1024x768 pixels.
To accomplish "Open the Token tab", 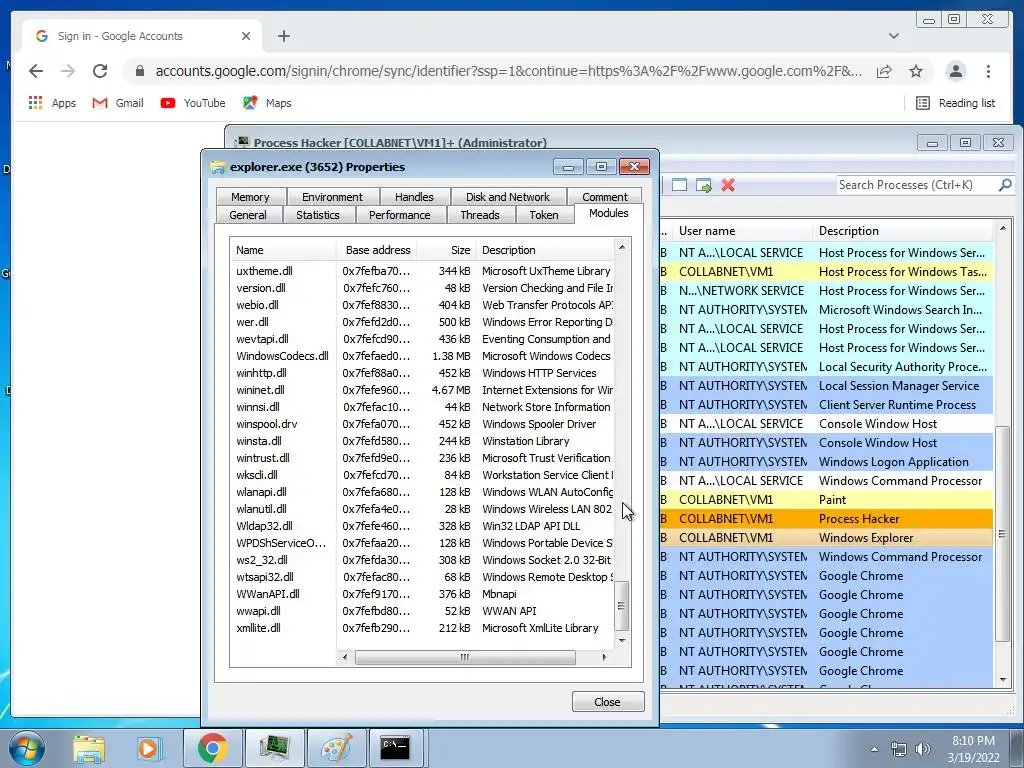I will tap(544, 215).
